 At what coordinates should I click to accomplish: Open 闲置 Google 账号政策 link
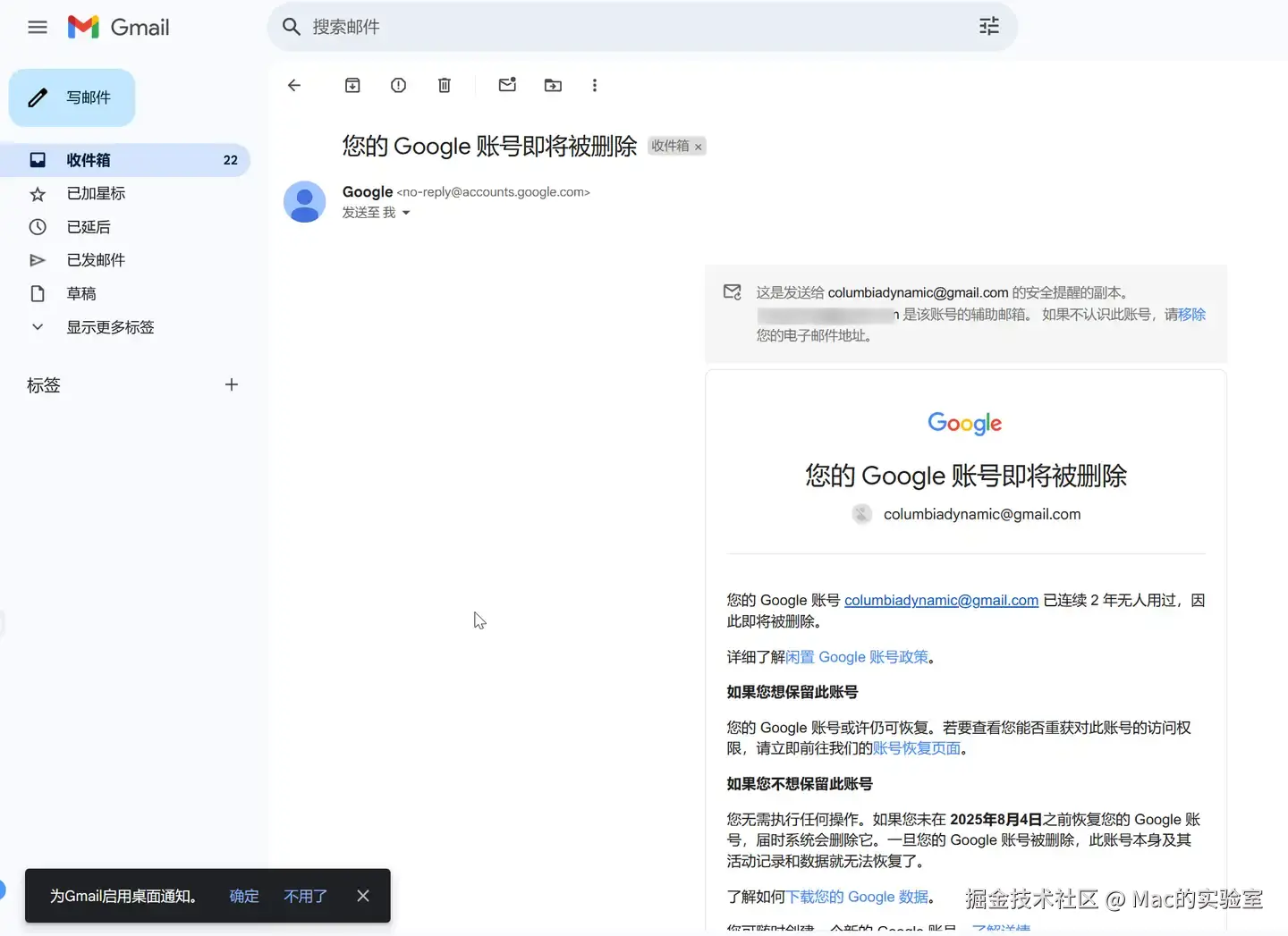[x=857, y=657]
